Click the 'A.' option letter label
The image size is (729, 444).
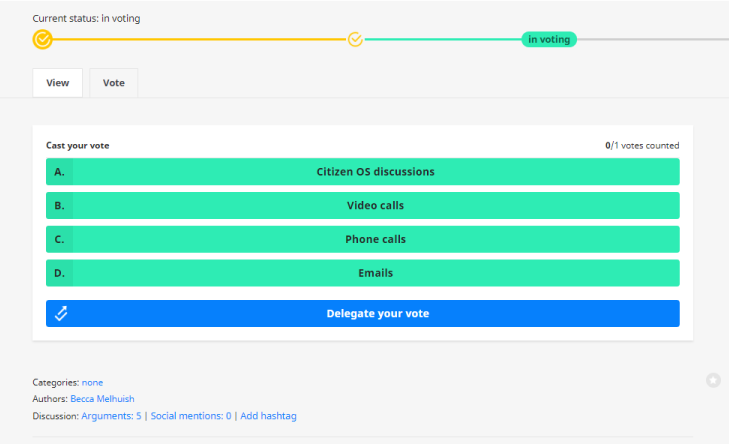[60, 172]
